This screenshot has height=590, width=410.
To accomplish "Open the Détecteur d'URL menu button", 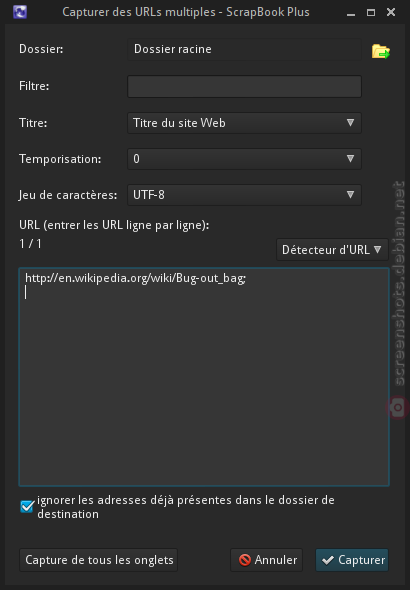I will coord(332,249).
